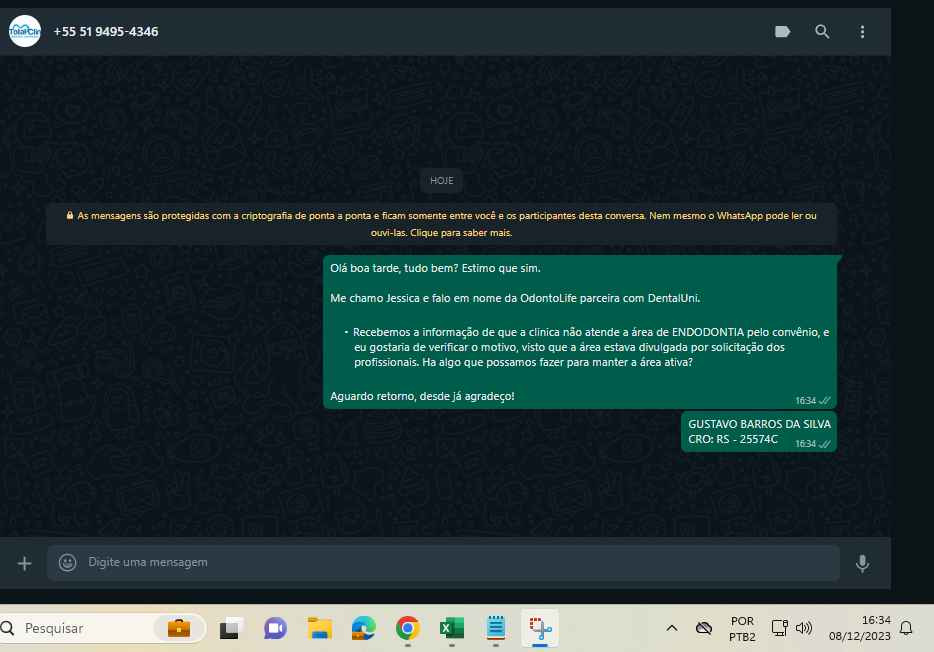The height and width of the screenshot is (652, 934).
Task: Open the Teams Chat taskbar icon
Action: point(275,628)
